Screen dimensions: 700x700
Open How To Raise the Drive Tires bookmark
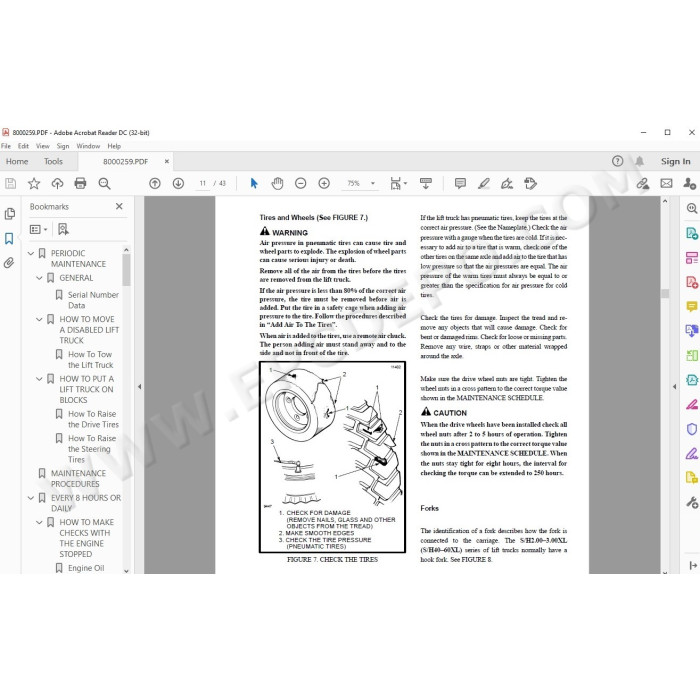point(93,419)
